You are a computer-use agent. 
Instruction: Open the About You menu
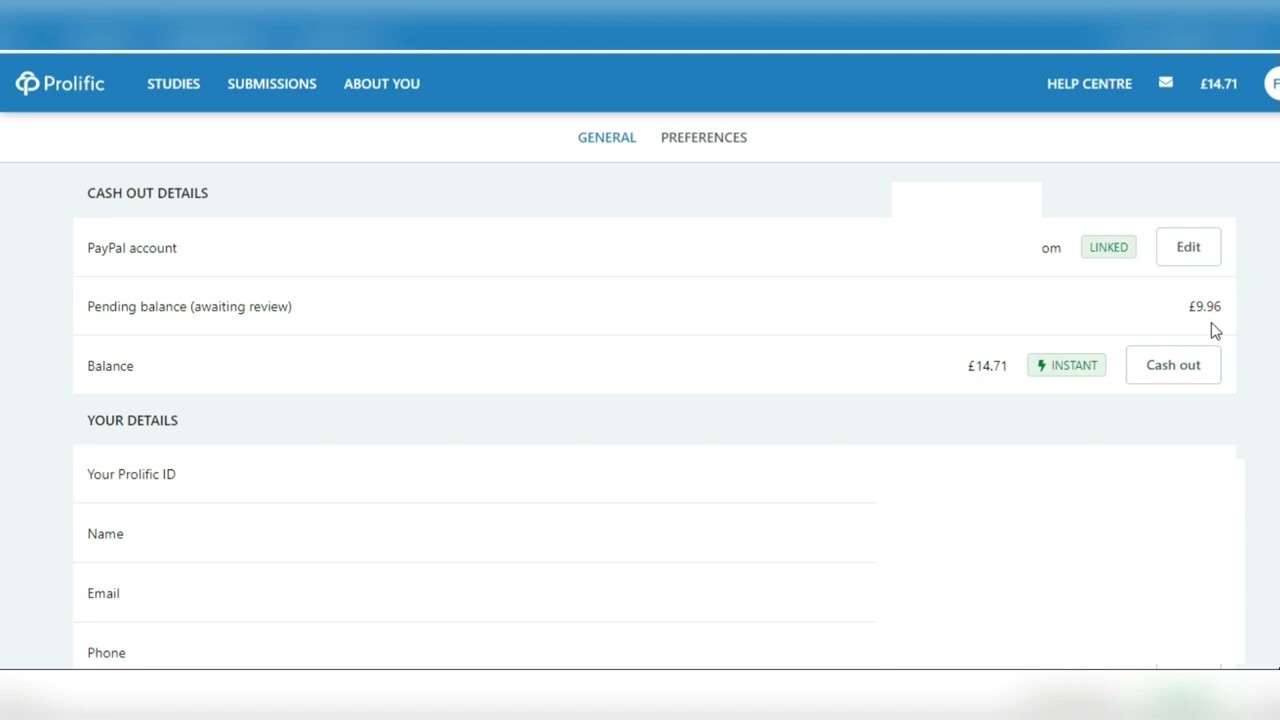tap(382, 84)
